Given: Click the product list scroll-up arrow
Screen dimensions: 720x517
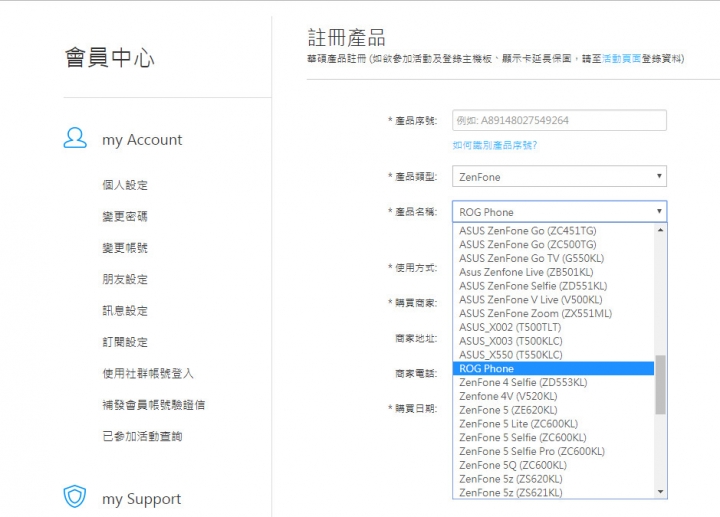Looking at the screenshot, I should [660, 230].
